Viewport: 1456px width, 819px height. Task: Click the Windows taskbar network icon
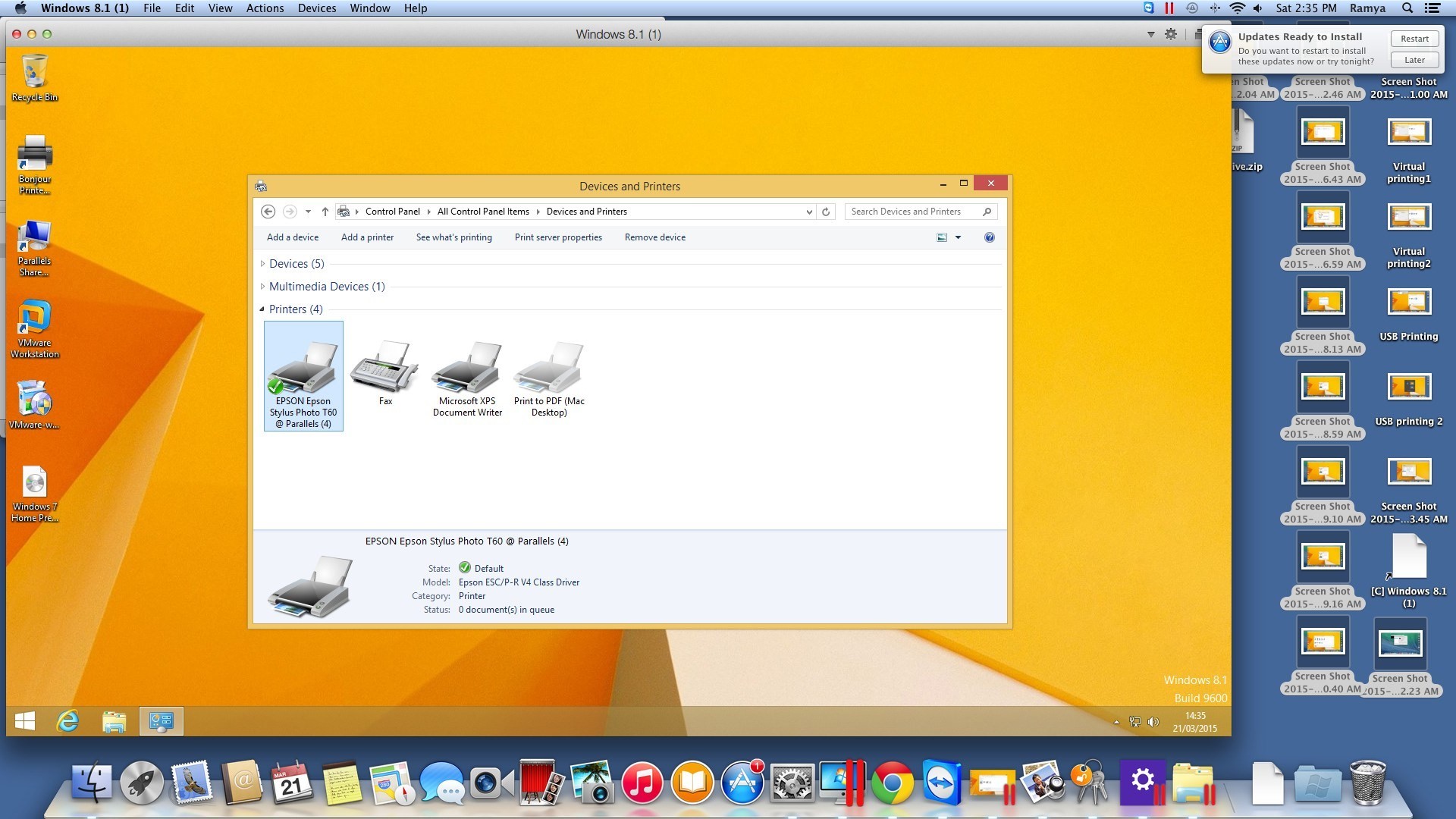coord(1134,722)
